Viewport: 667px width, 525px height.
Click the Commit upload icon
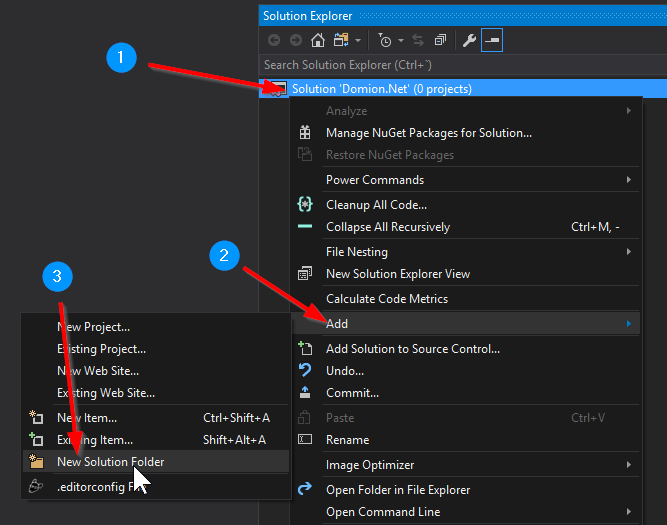[305, 392]
